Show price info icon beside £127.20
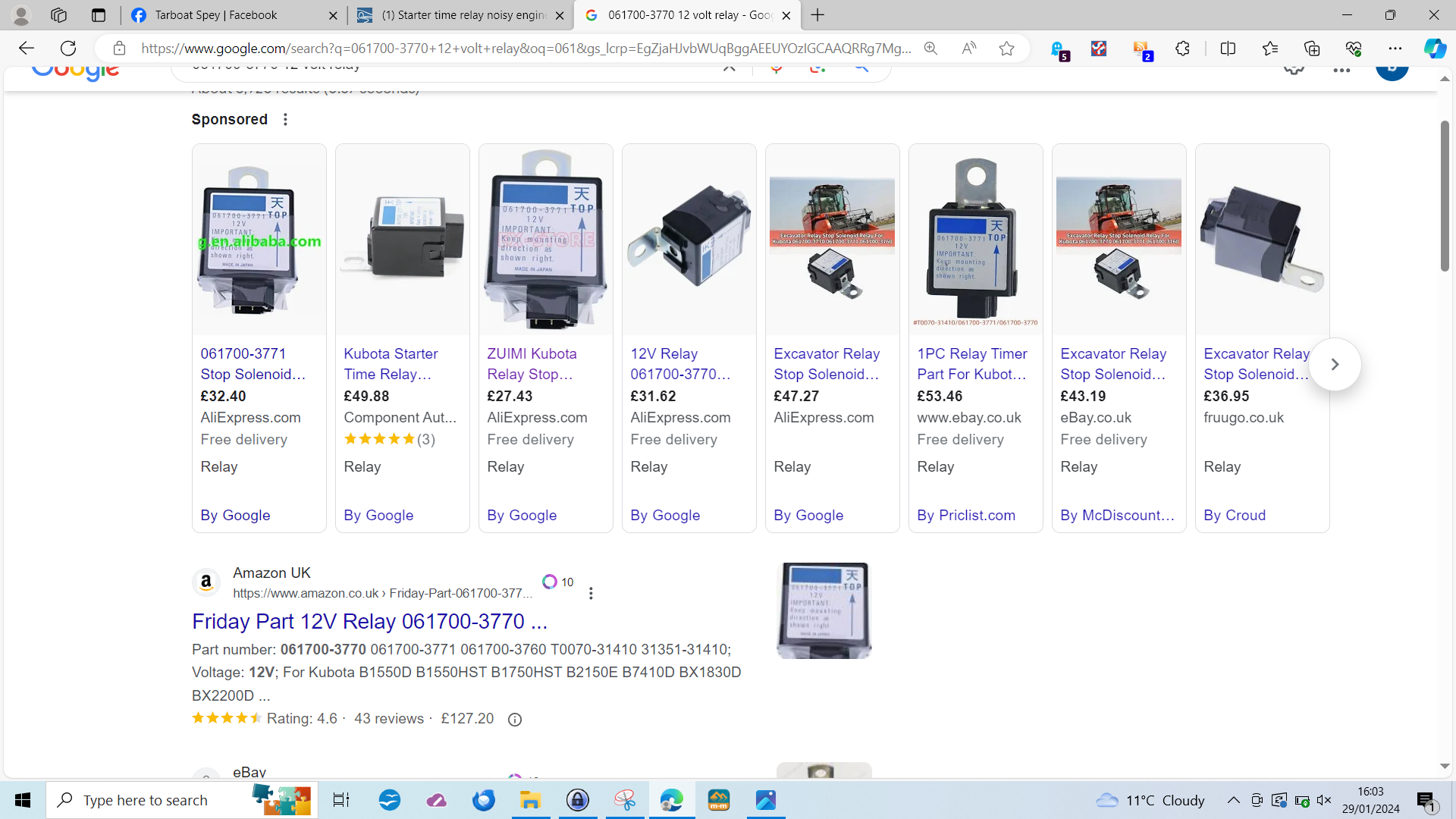1456x819 pixels. coord(515,720)
